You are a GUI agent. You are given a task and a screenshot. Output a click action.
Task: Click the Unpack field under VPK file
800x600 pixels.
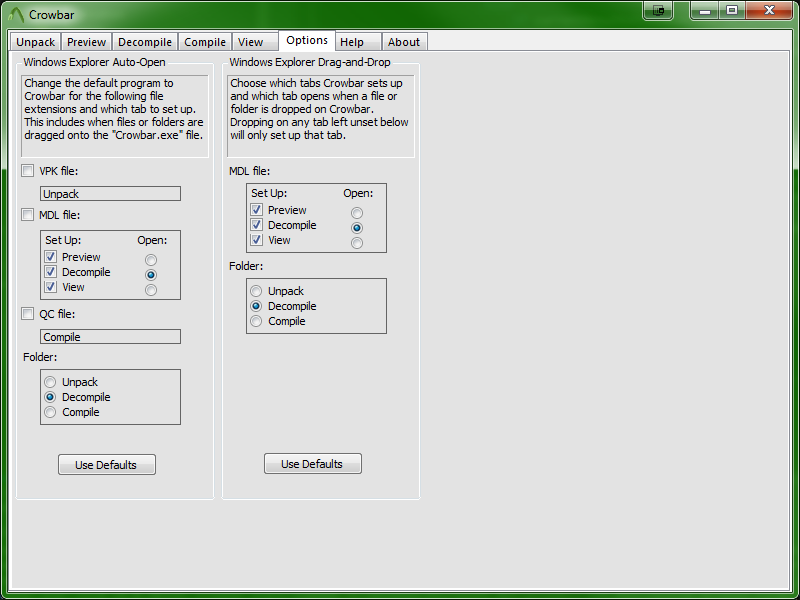pos(110,193)
